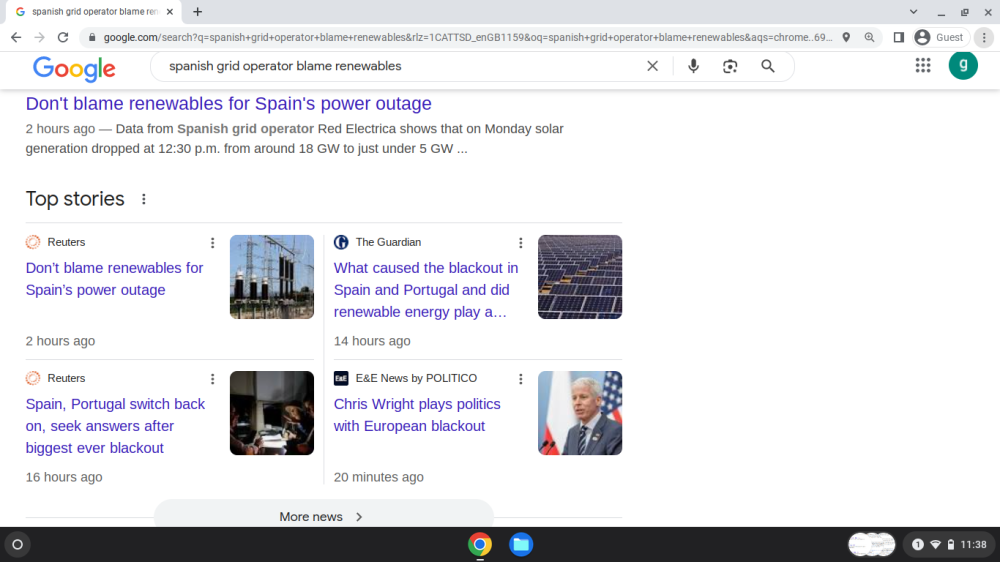Screen dimensions: 1000x562
Task: Click the Reuters source icon in first story
Action: [x=33, y=242]
